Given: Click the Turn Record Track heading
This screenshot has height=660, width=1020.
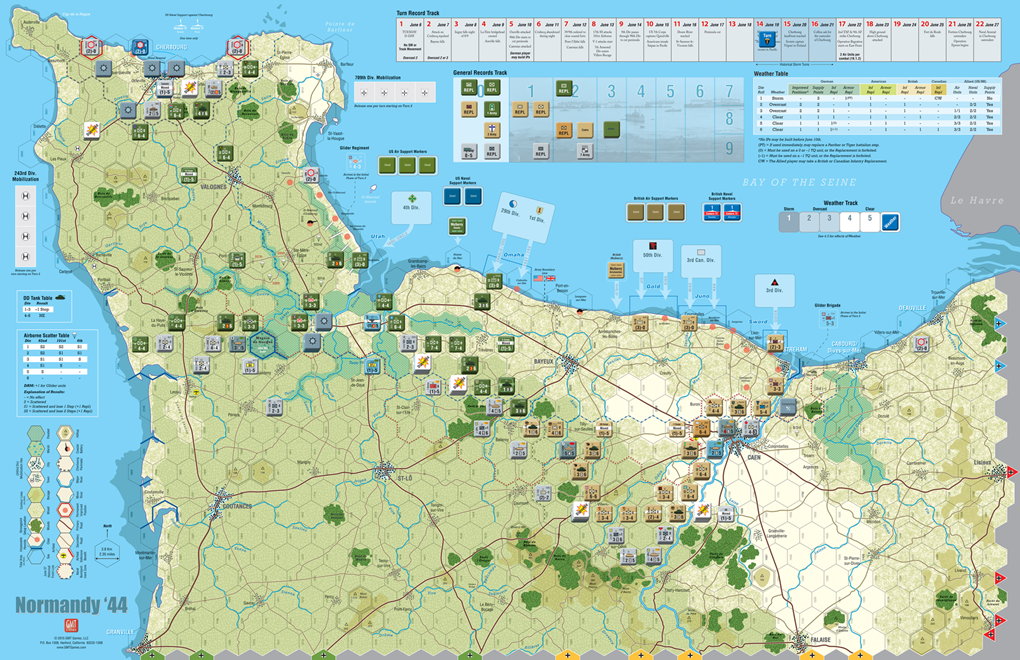Looking at the screenshot, I should [x=418, y=13].
